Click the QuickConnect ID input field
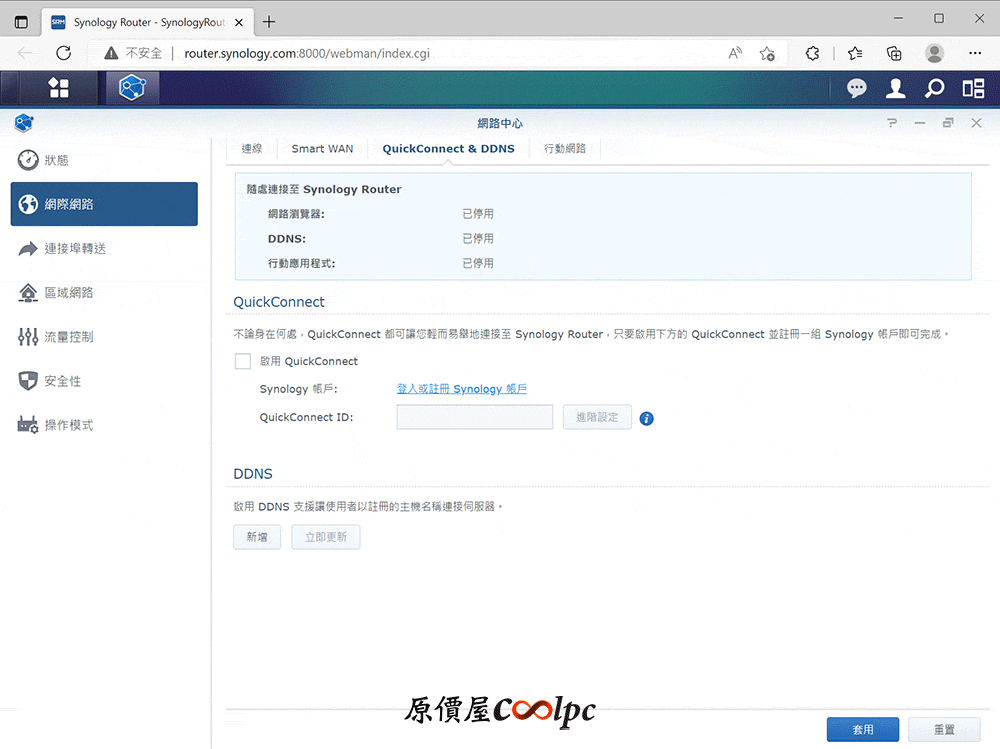 tap(474, 417)
